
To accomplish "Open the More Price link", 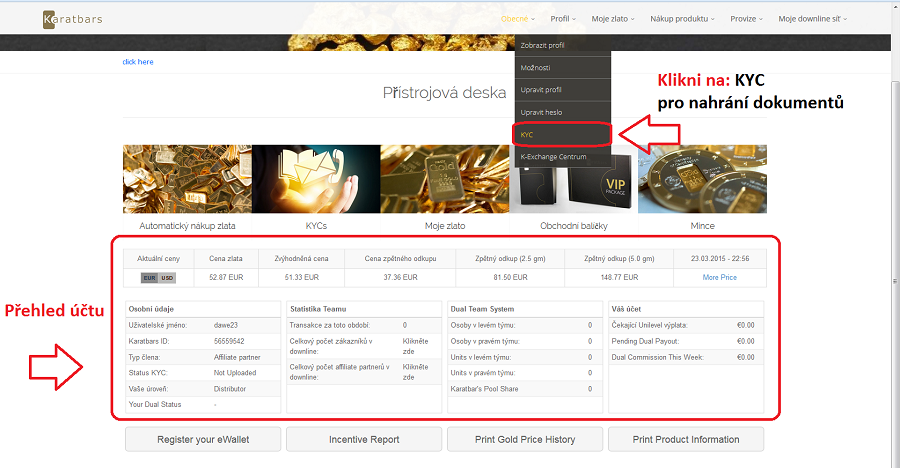I will click(720, 277).
